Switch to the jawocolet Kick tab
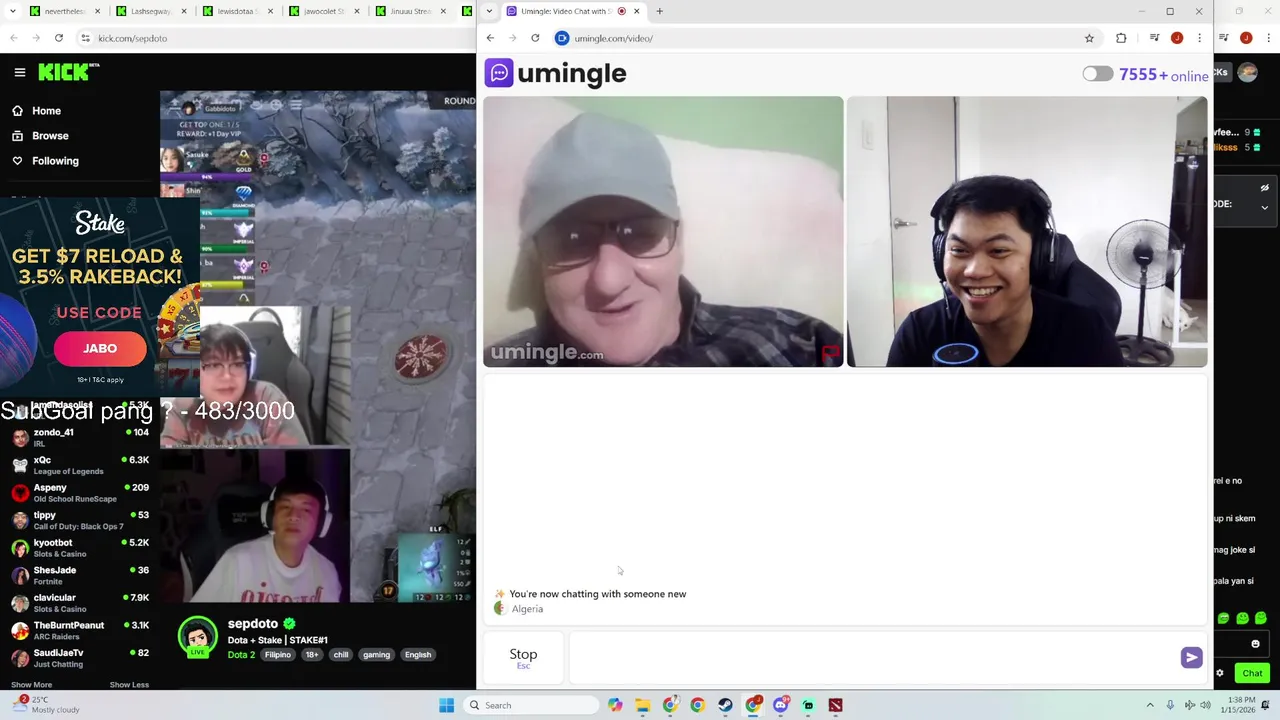Viewport: 1280px width, 720px height. tap(322, 11)
